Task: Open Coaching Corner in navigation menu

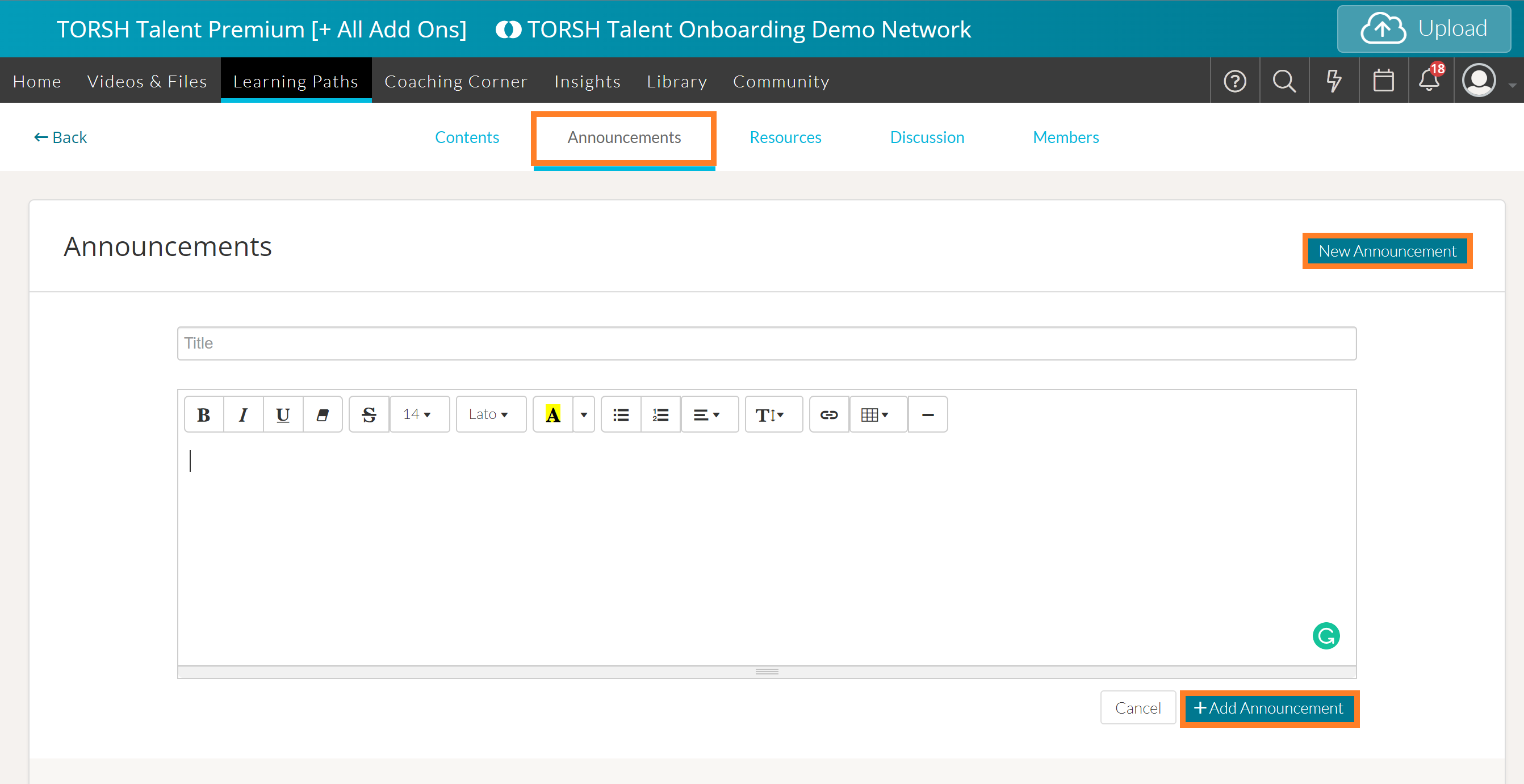Action: click(x=455, y=81)
